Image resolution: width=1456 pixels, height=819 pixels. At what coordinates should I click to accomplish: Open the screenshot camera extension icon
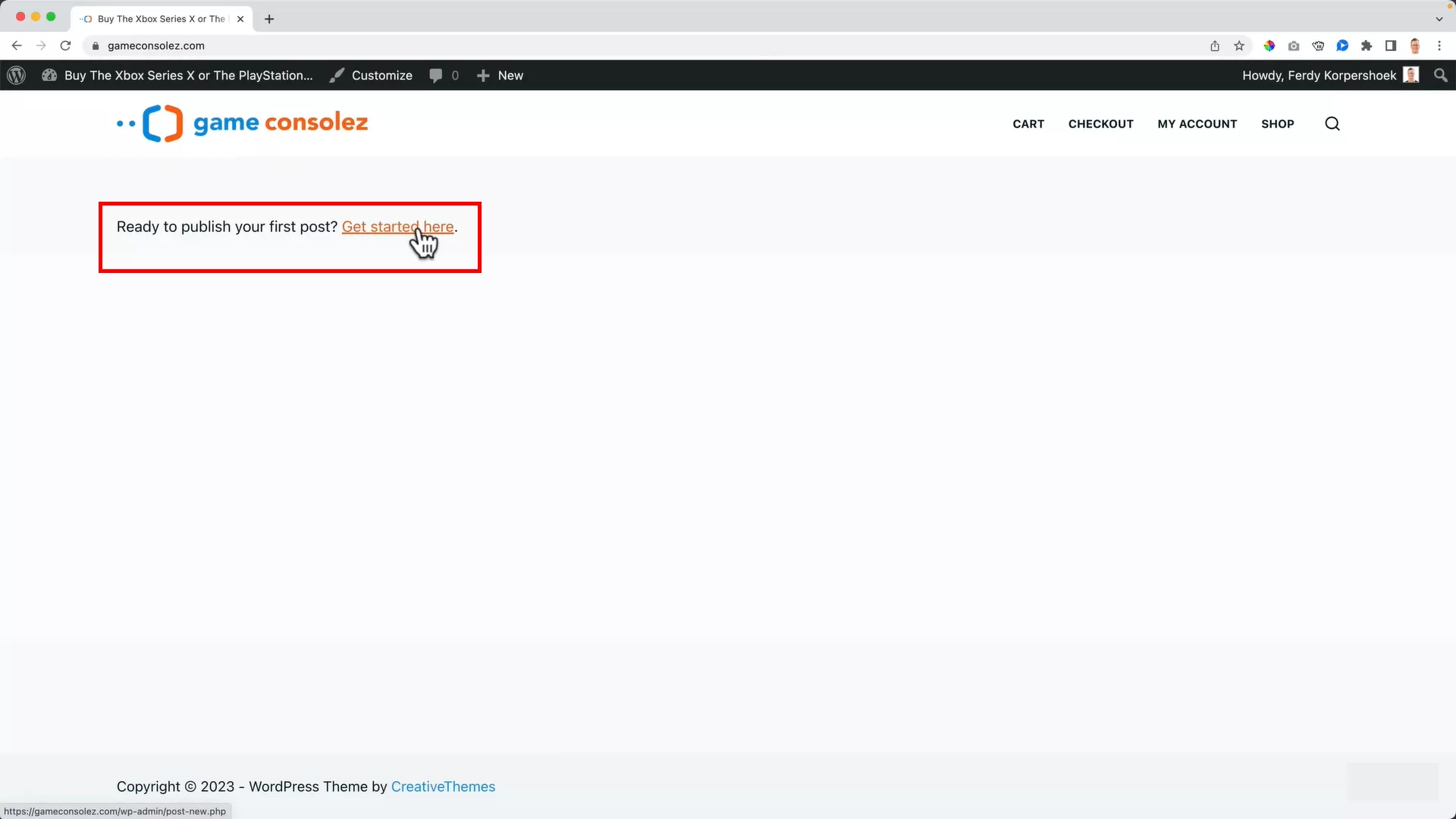[x=1294, y=45]
